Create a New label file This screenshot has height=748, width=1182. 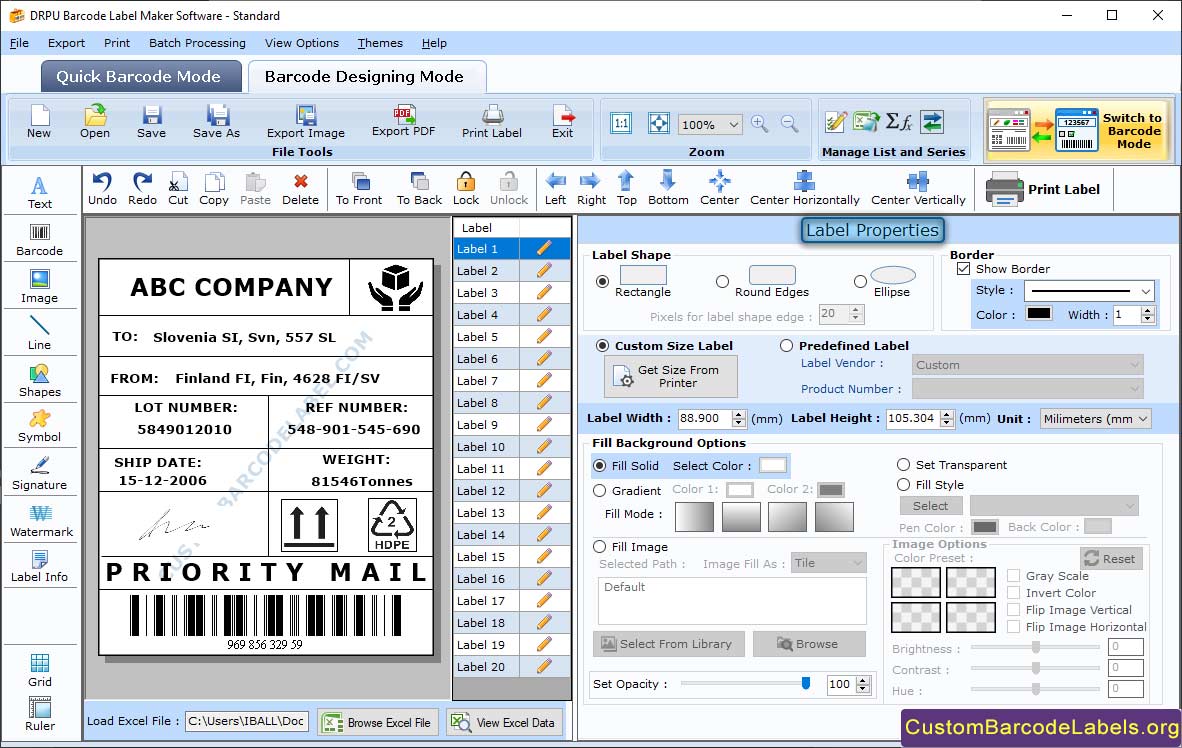click(39, 122)
